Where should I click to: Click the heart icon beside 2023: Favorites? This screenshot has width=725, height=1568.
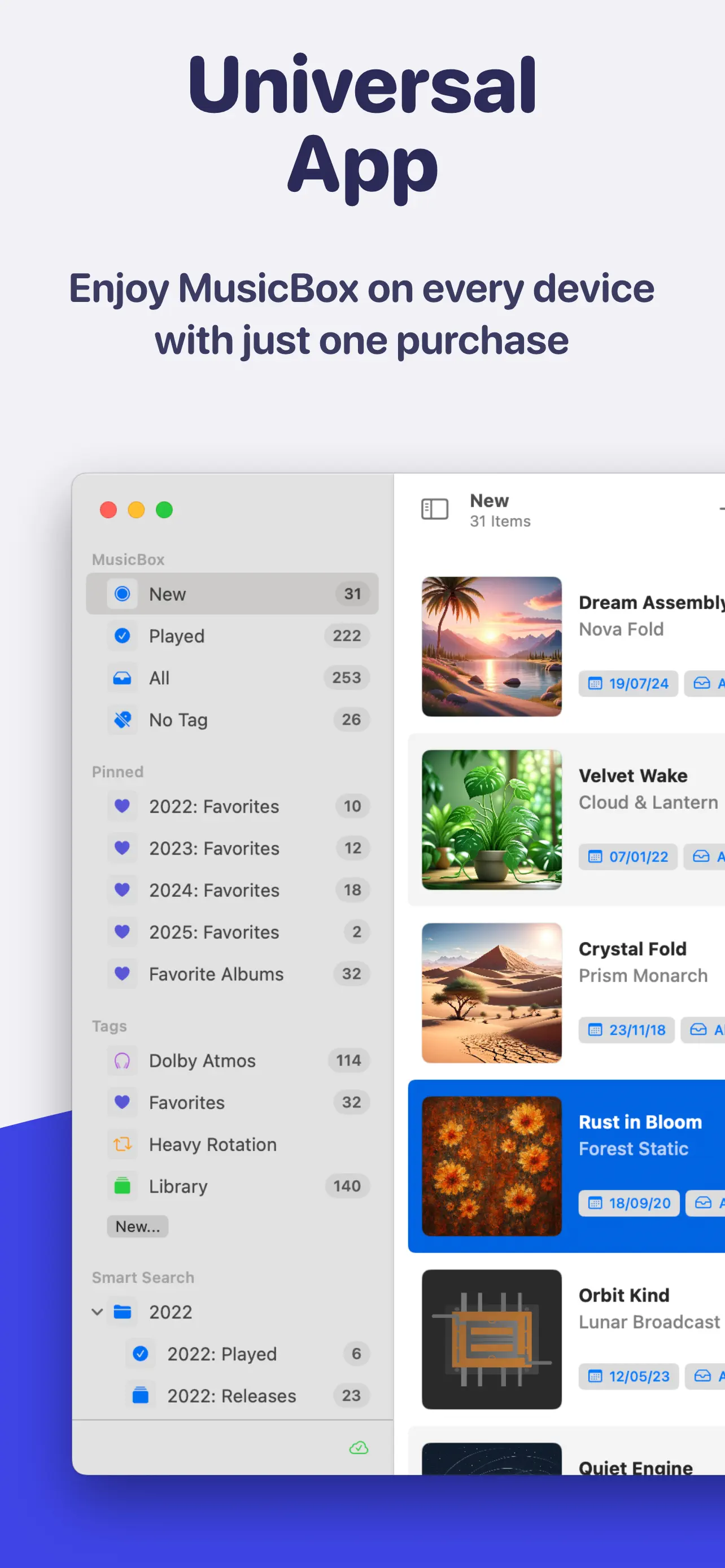pyautogui.click(x=123, y=848)
